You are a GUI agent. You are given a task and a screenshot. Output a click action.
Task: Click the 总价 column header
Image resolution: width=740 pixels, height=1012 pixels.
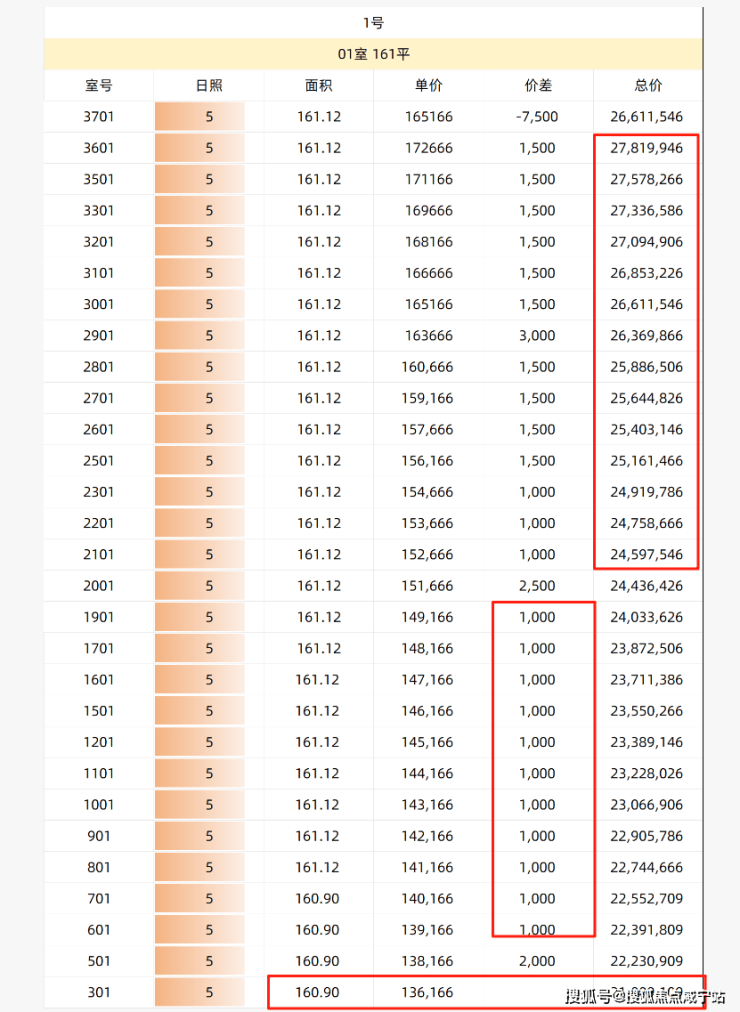pos(648,86)
